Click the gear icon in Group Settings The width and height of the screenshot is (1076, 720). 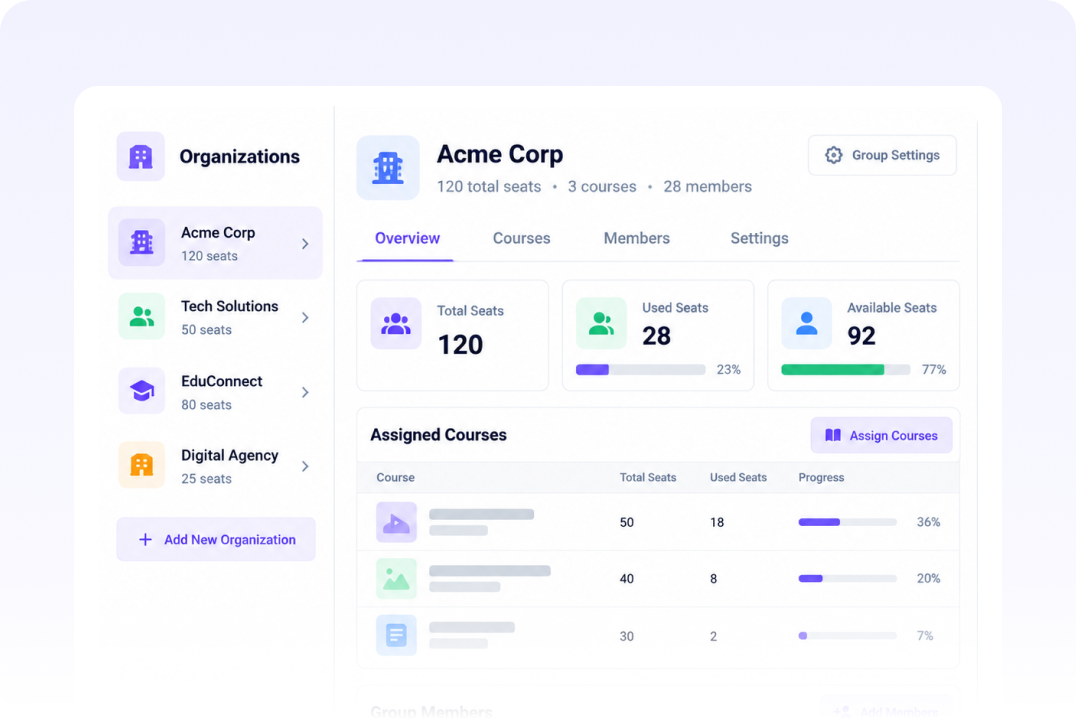[x=834, y=155]
